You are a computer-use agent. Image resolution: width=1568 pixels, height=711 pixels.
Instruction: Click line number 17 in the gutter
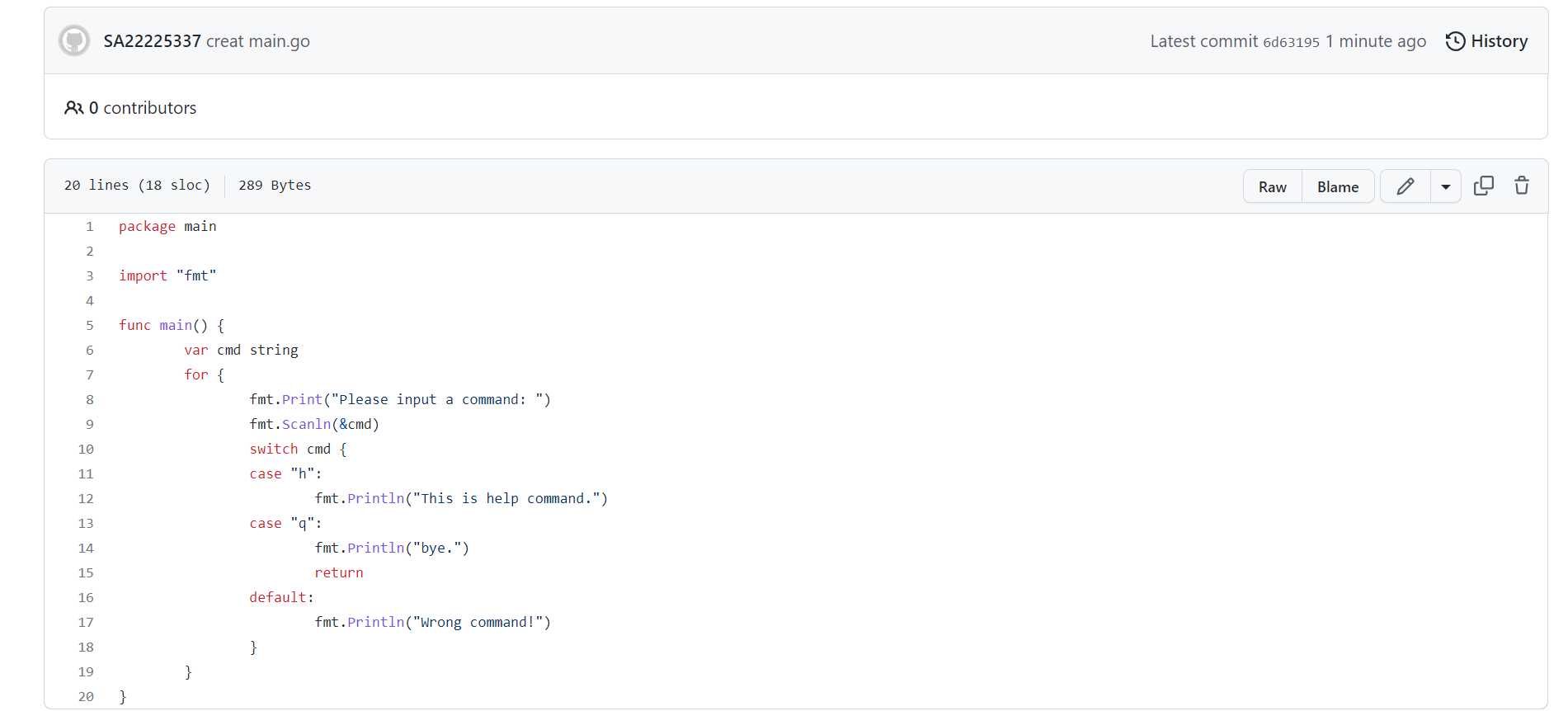pyautogui.click(x=86, y=623)
